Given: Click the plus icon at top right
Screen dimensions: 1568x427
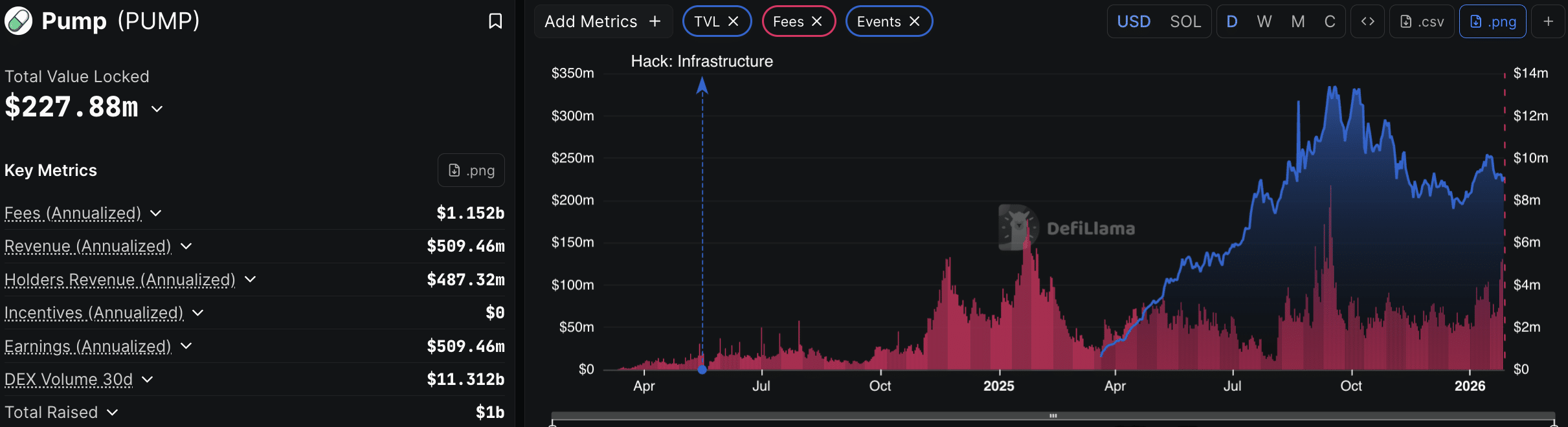Looking at the screenshot, I should click(x=1548, y=21).
